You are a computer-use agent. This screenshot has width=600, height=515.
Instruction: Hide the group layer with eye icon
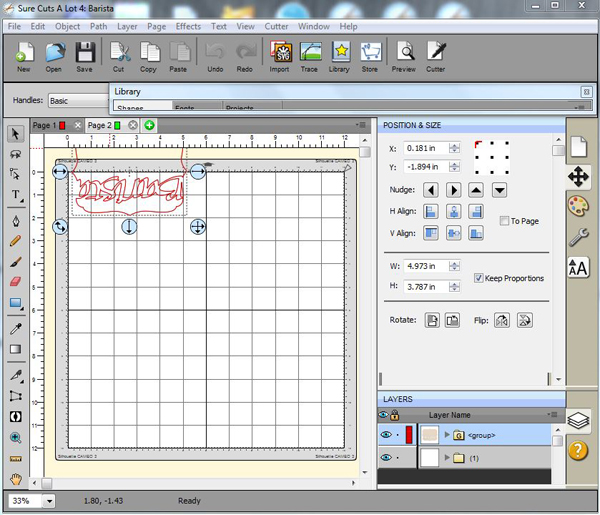point(384,435)
